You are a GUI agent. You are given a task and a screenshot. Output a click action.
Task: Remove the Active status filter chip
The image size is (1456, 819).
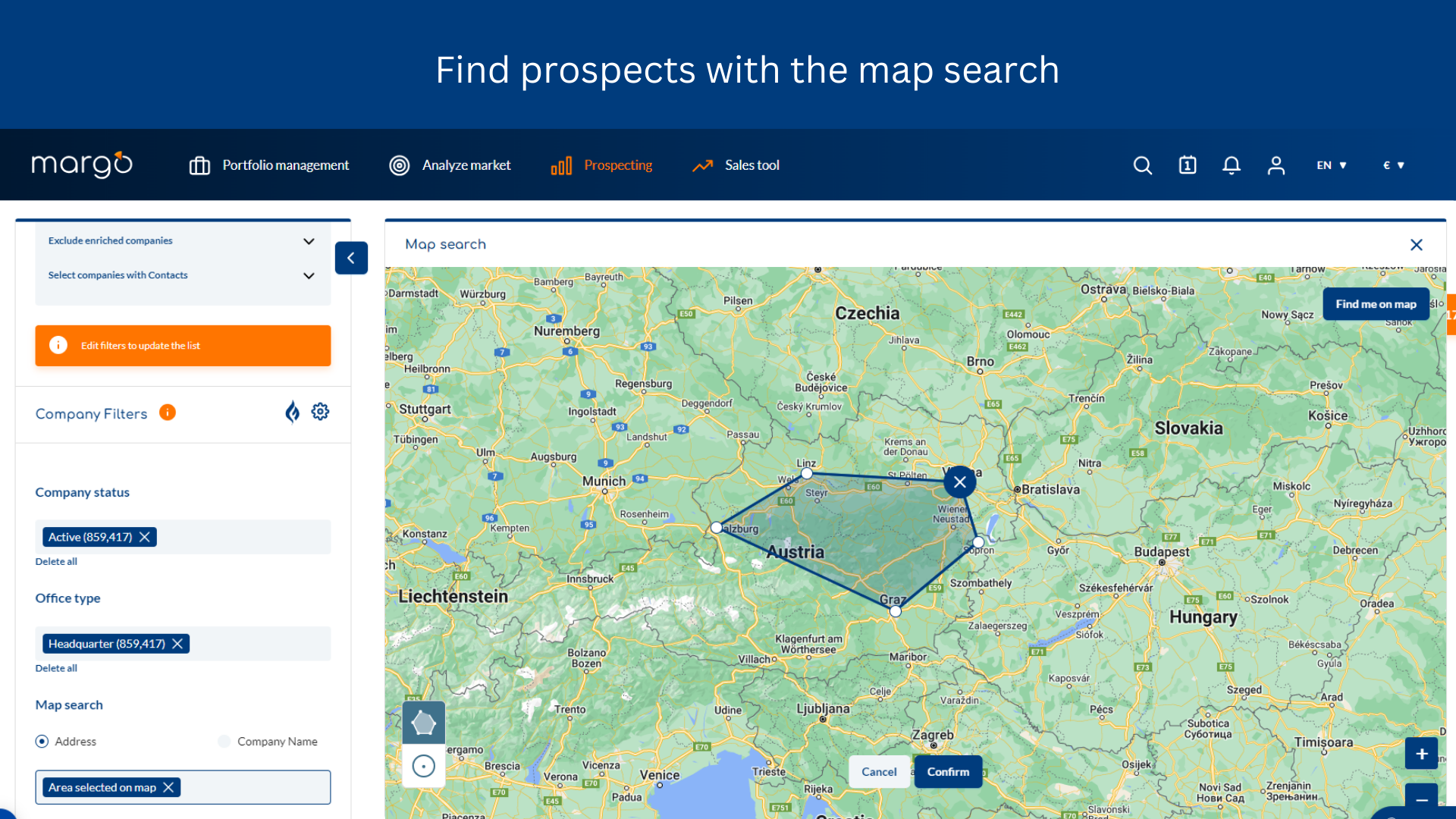145,537
